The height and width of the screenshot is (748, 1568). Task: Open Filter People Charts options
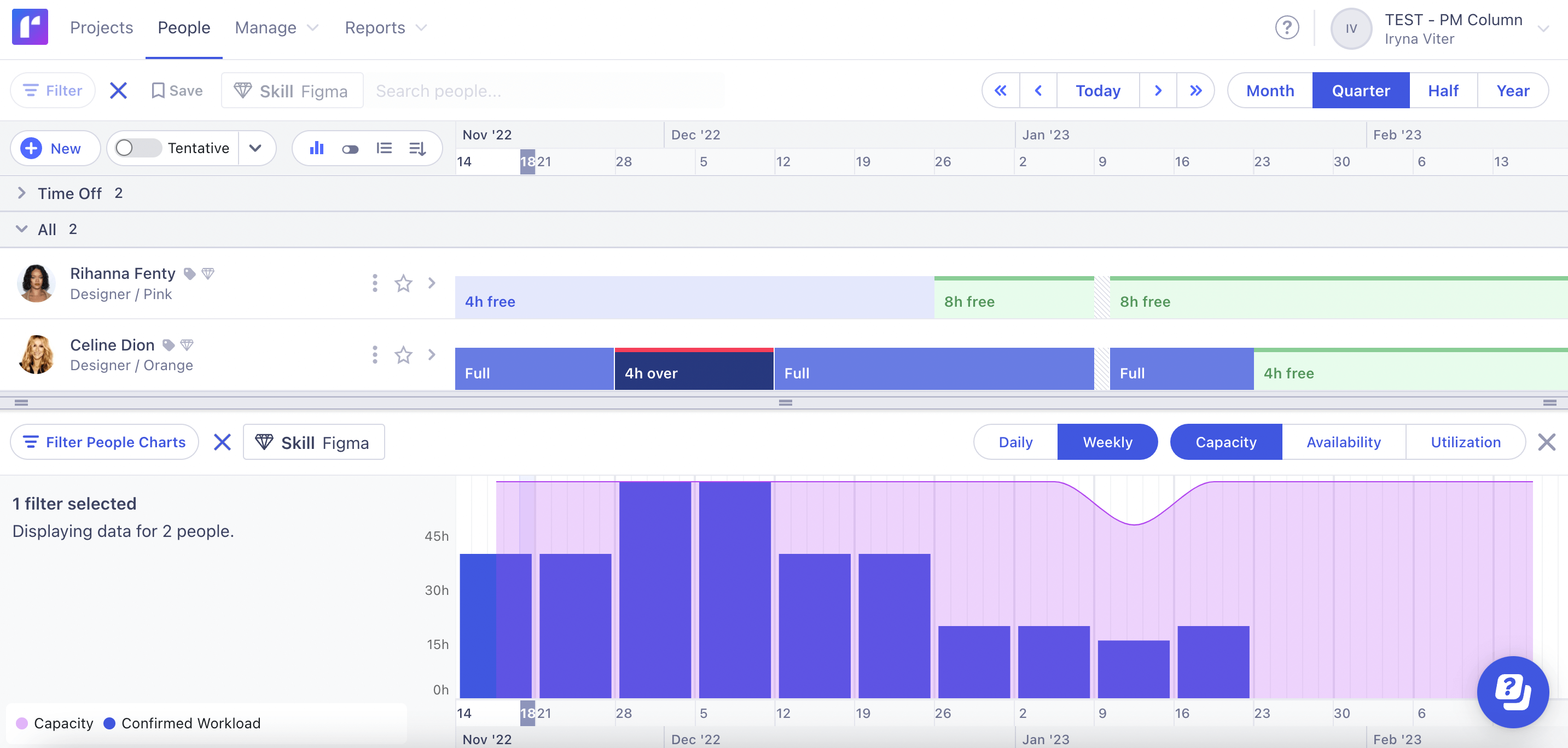104,441
